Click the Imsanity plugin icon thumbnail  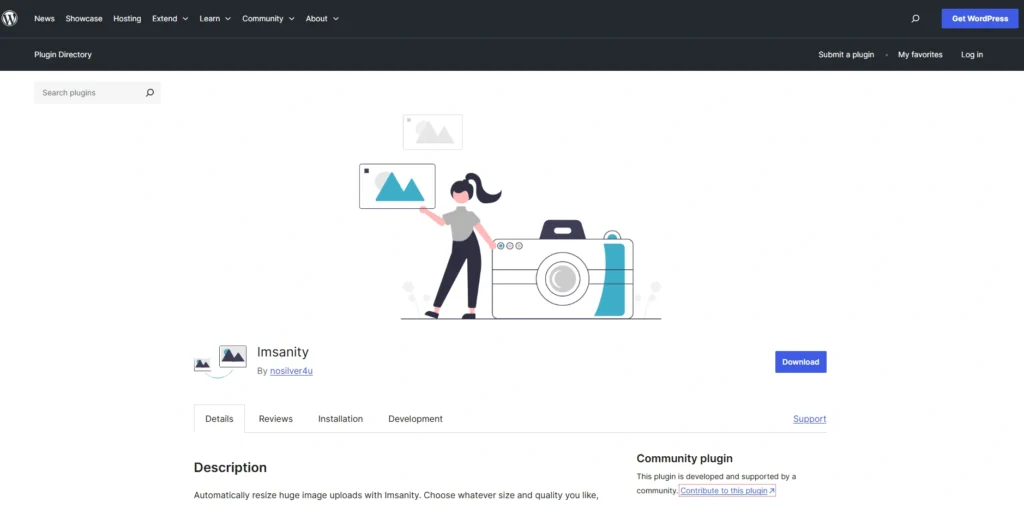point(220,362)
